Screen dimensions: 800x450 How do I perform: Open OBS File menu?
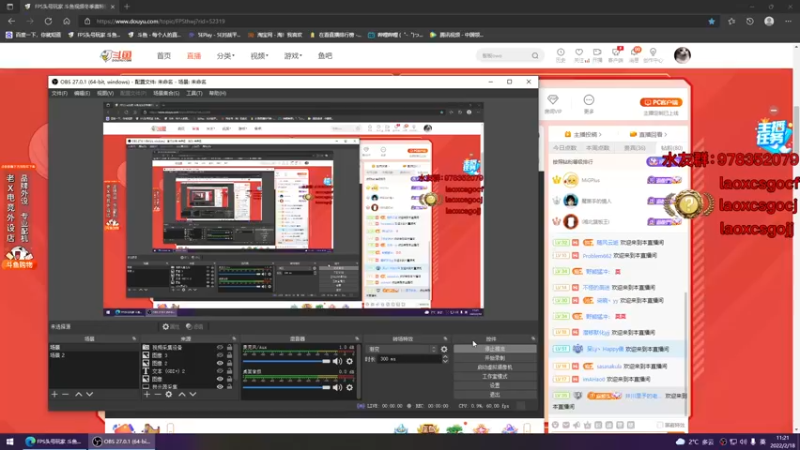[59, 93]
